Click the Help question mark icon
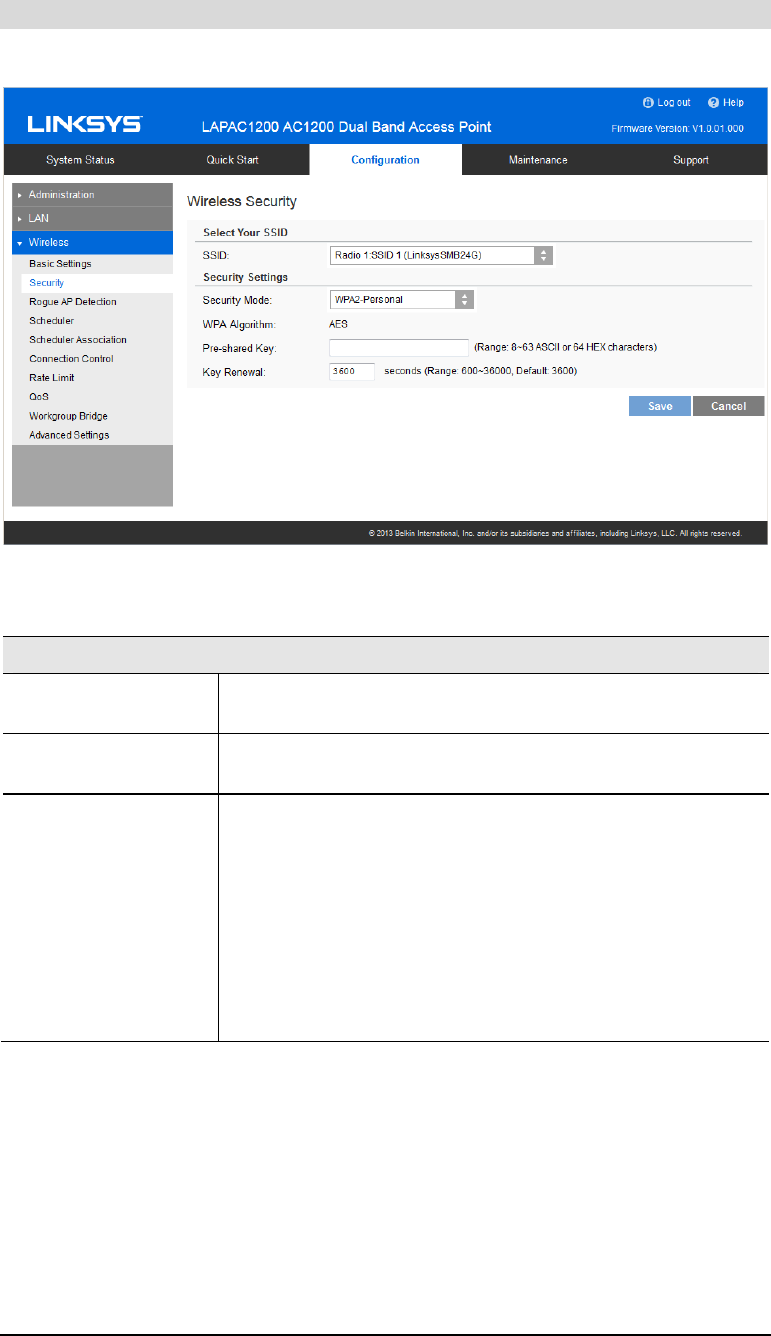Image resolution: width=771 pixels, height=1336 pixels. click(713, 102)
